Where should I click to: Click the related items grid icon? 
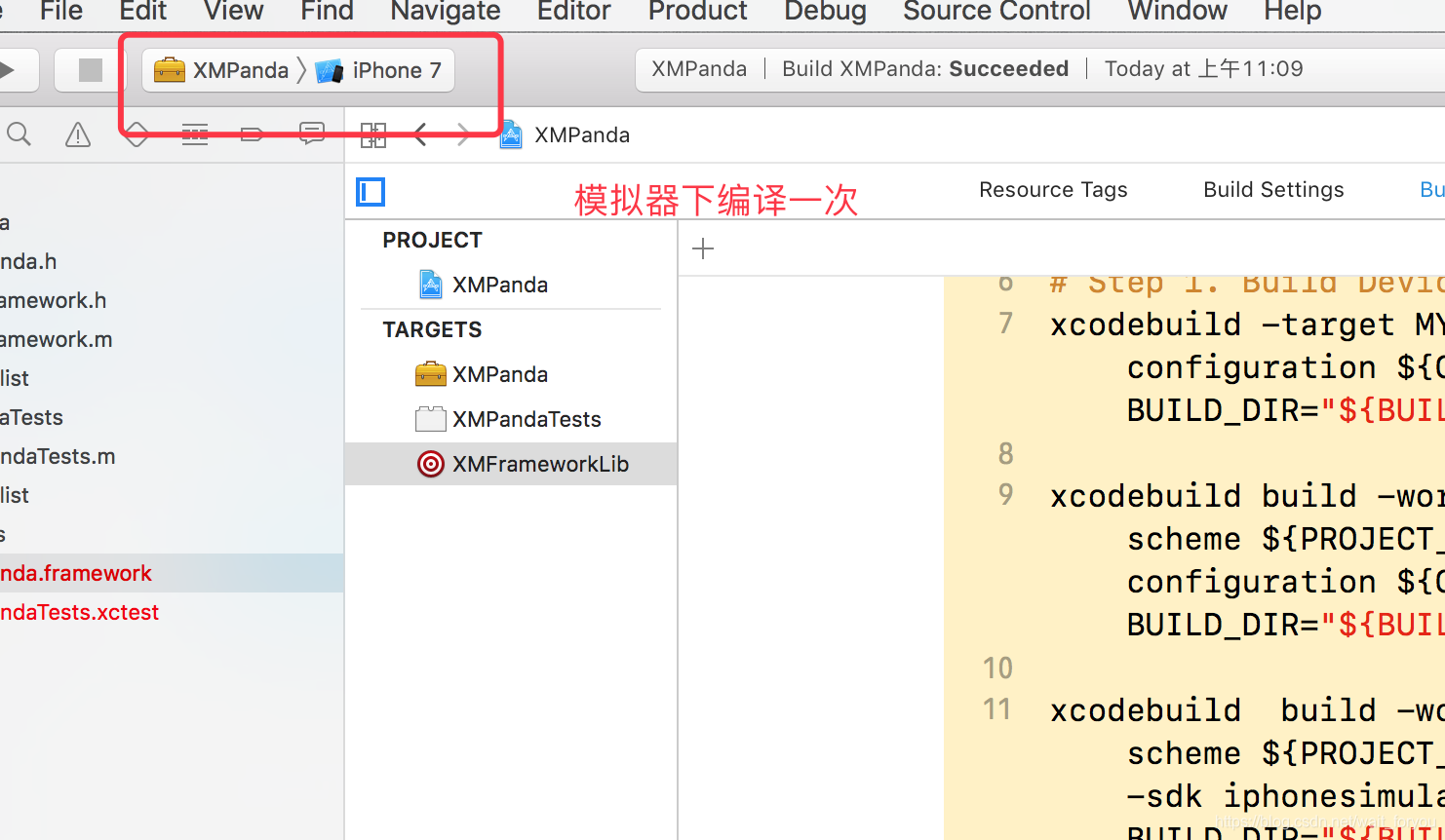coord(373,134)
